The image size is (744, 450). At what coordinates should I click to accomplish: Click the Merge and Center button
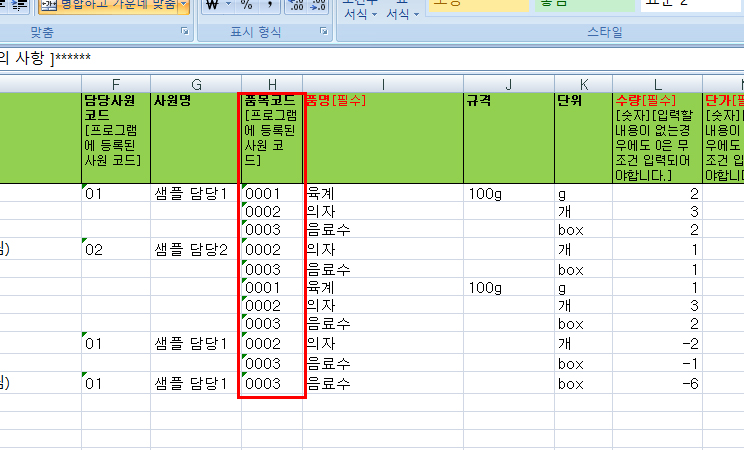click(x=108, y=5)
